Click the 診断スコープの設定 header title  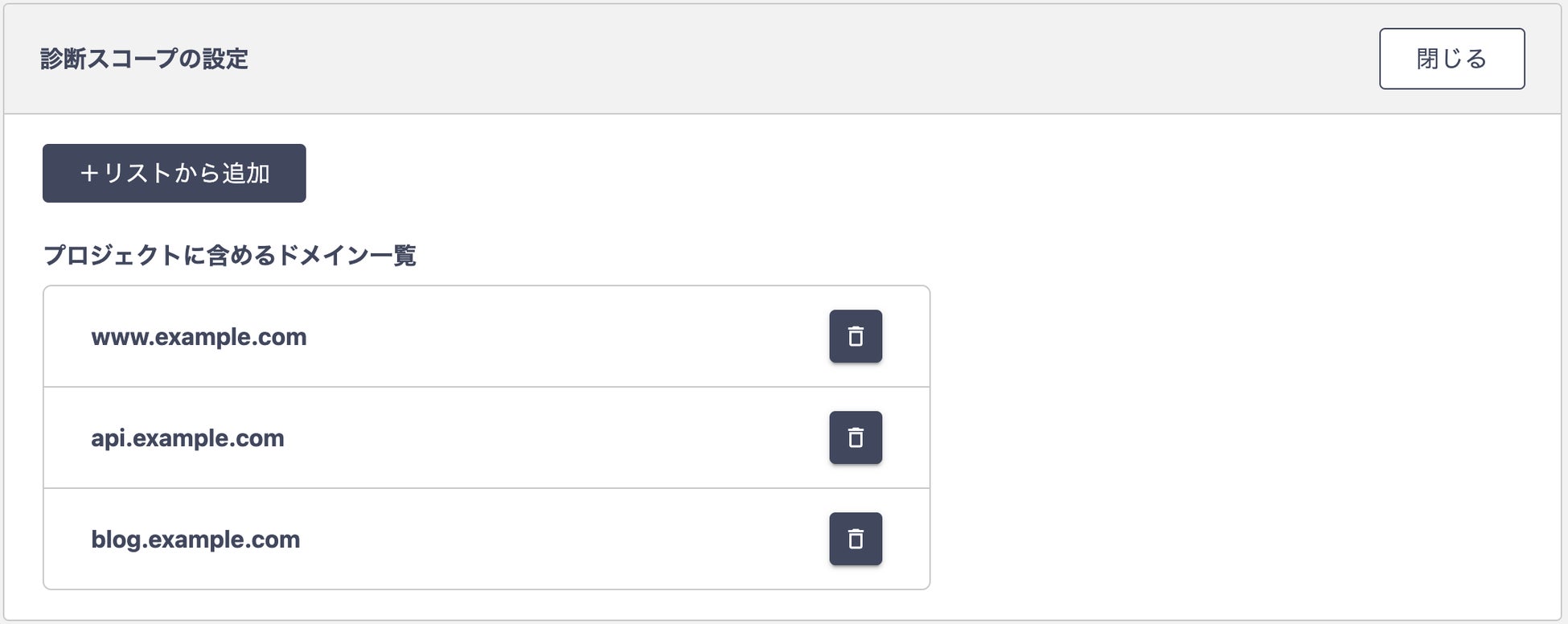click(x=144, y=59)
